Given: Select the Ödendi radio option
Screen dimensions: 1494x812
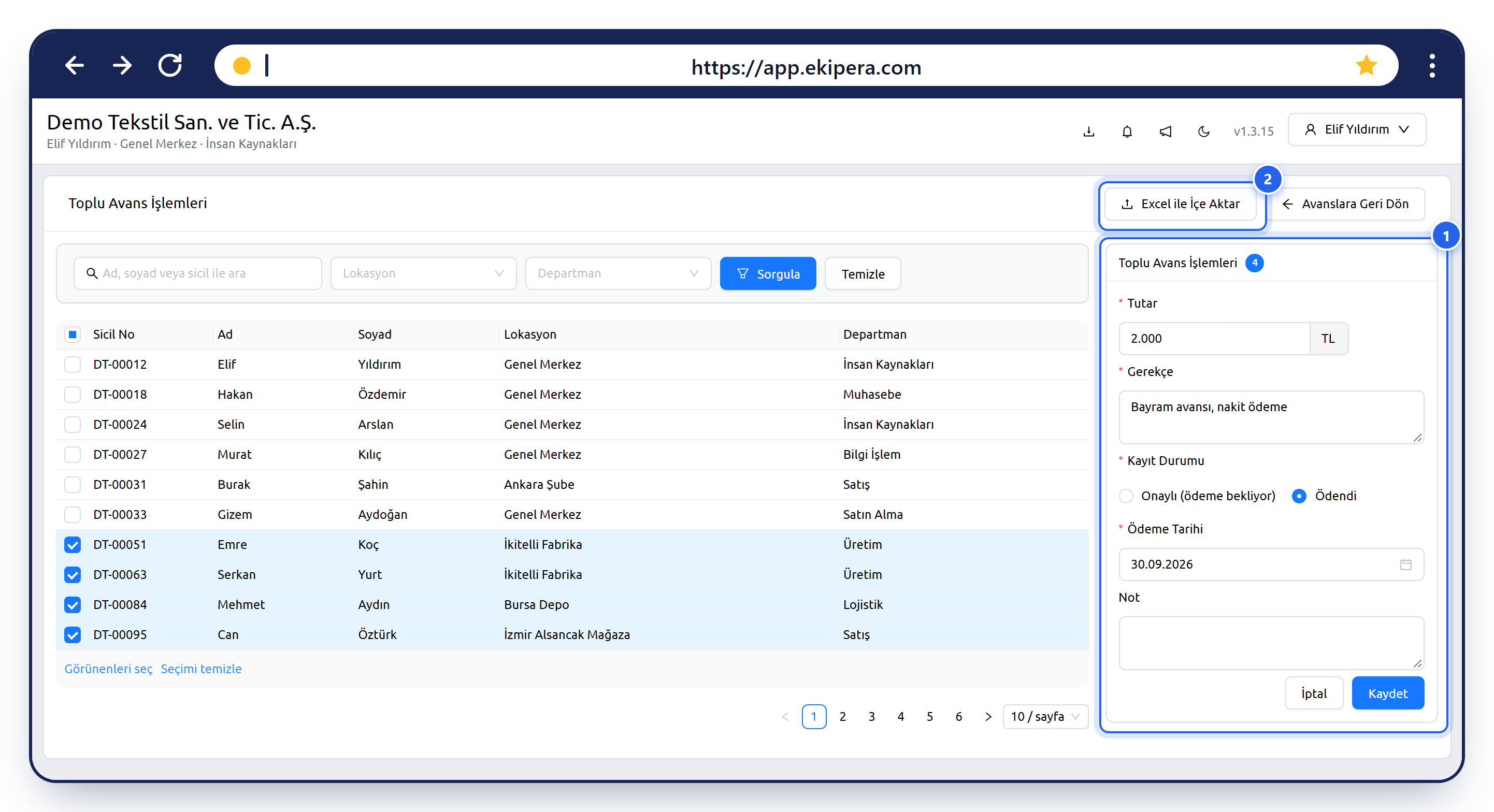Looking at the screenshot, I should tap(1299, 496).
